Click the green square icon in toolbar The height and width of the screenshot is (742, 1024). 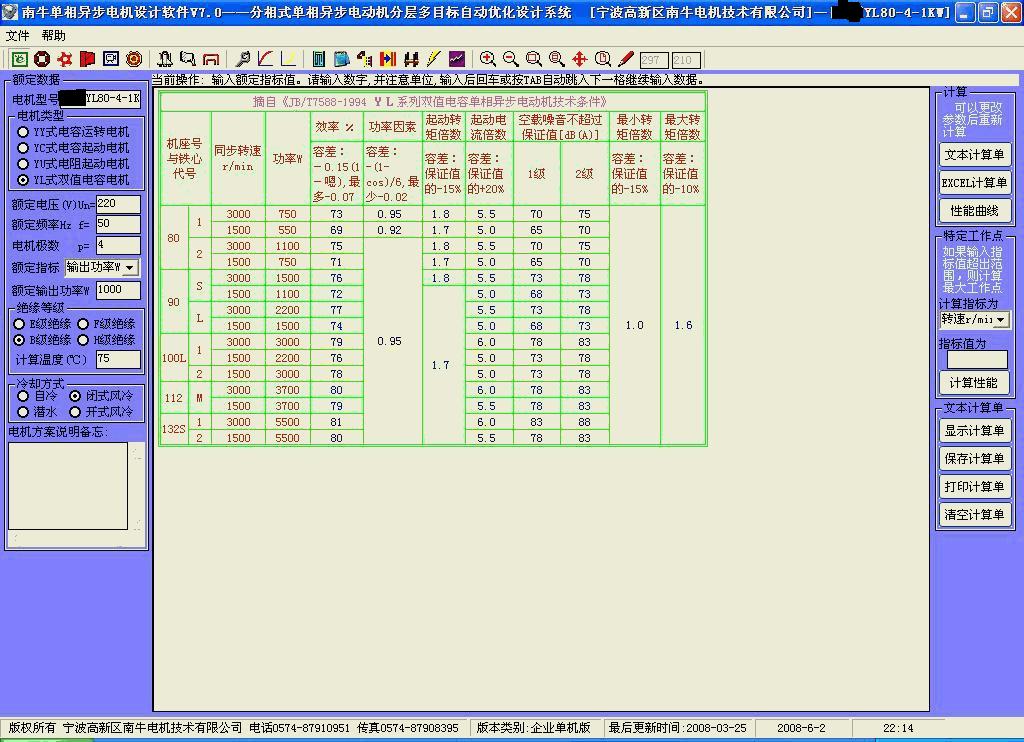coord(20,59)
